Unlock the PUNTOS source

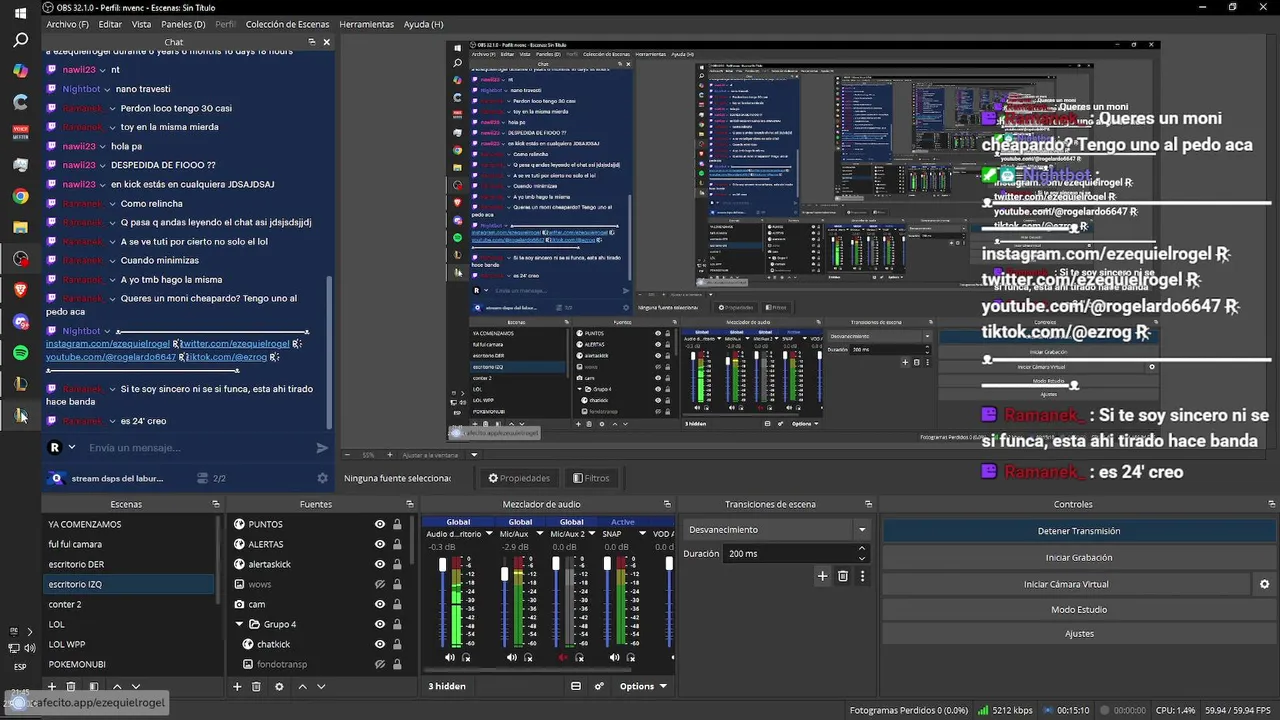[397, 524]
